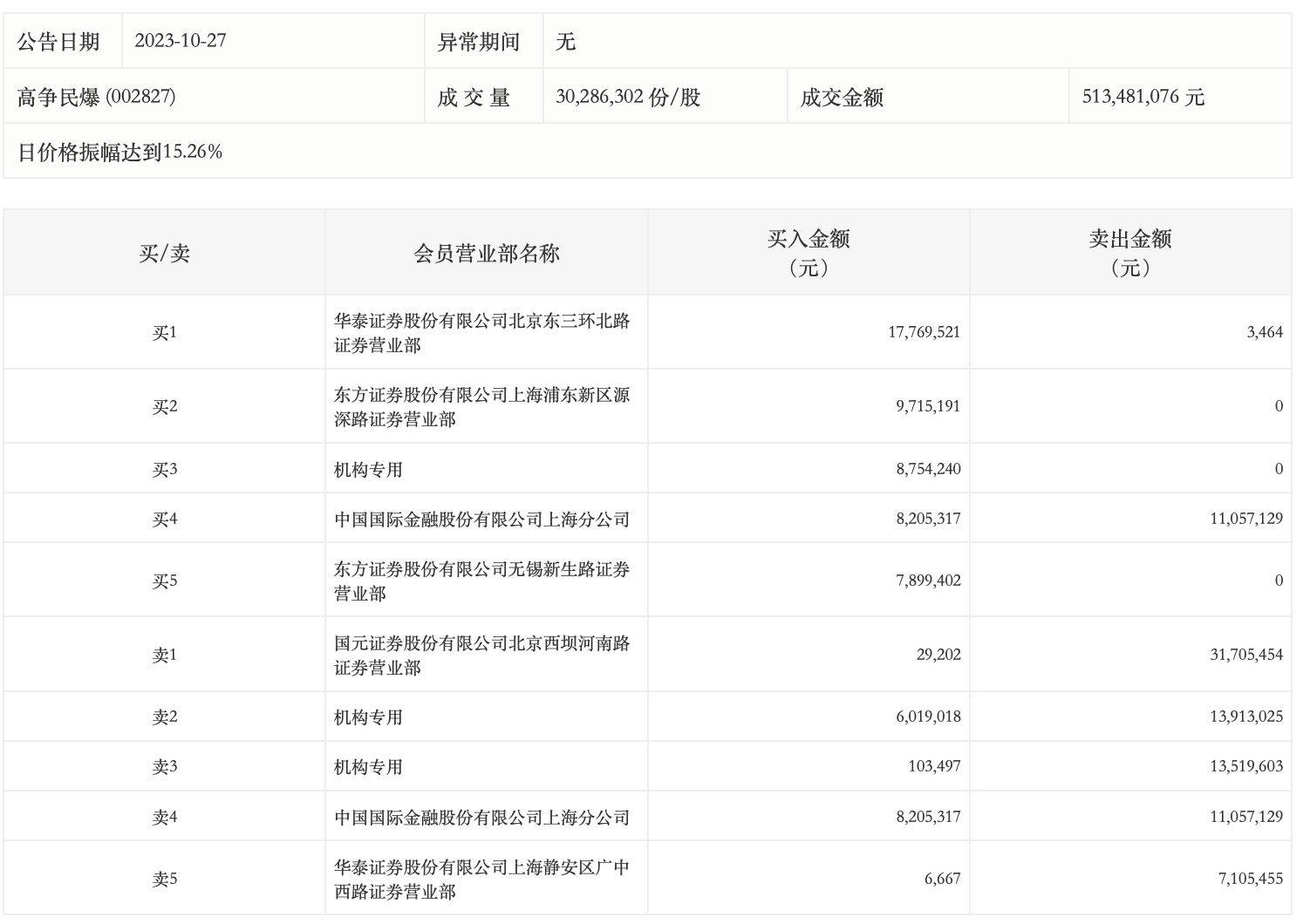Screen dimensions: 1303x924
Task: Select the 东方证券 上海浦东新区源深路 branch name
Action: [481, 407]
